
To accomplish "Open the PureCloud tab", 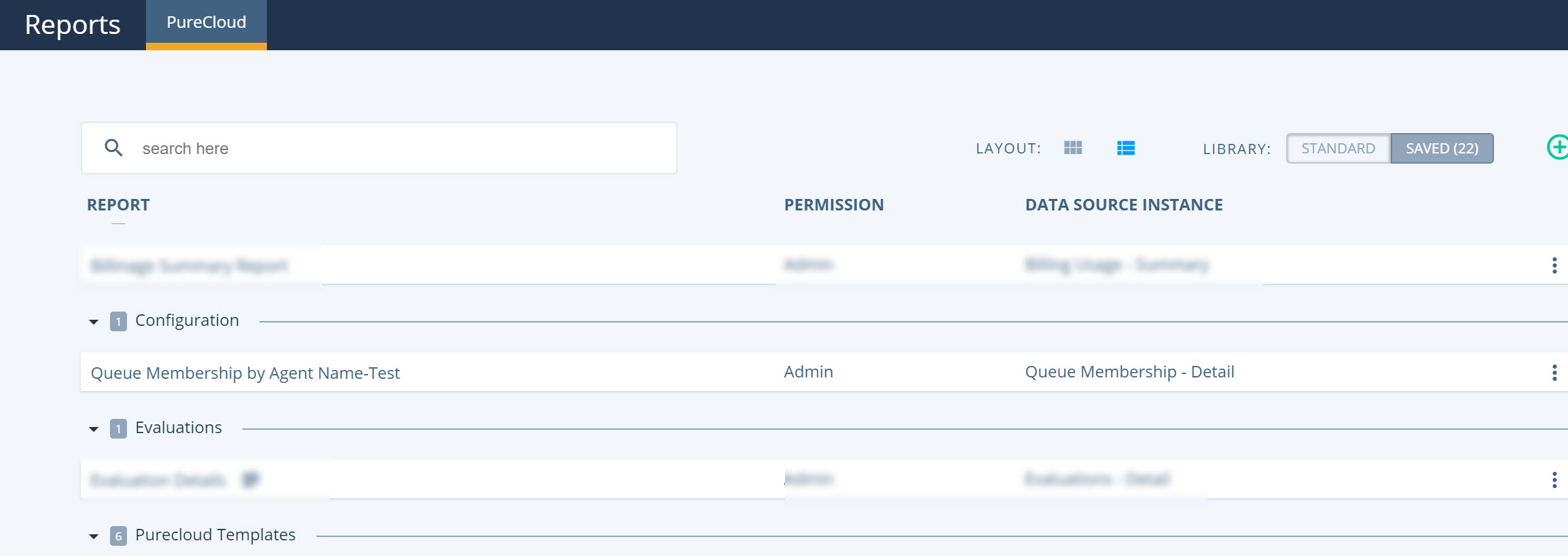I will [x=206, y=24].
